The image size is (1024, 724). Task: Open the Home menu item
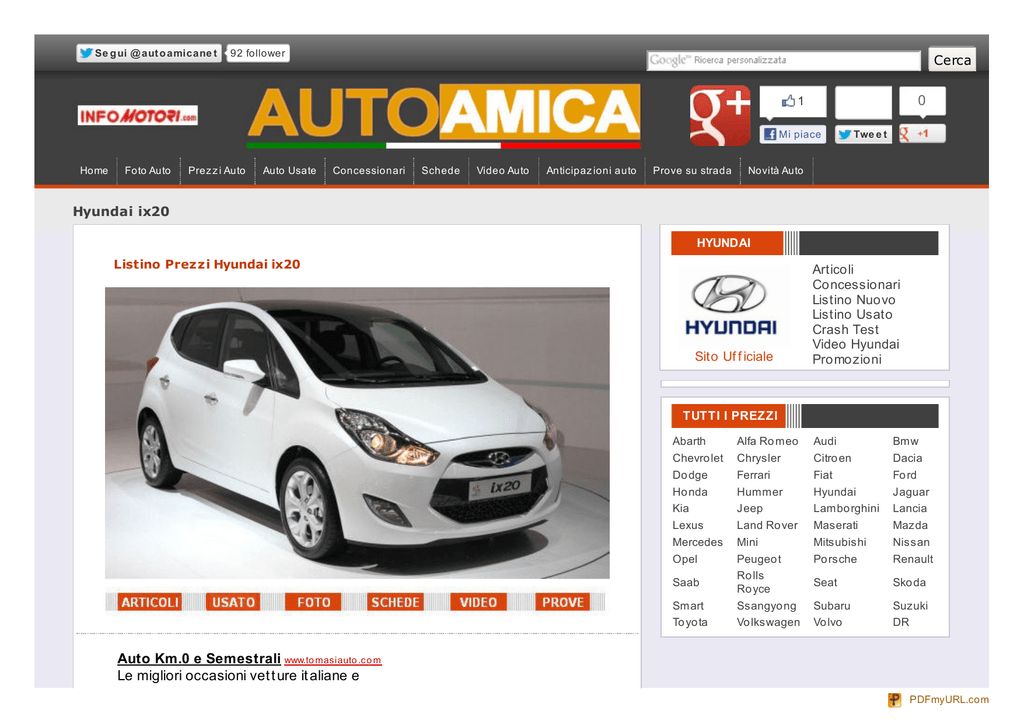94,170
